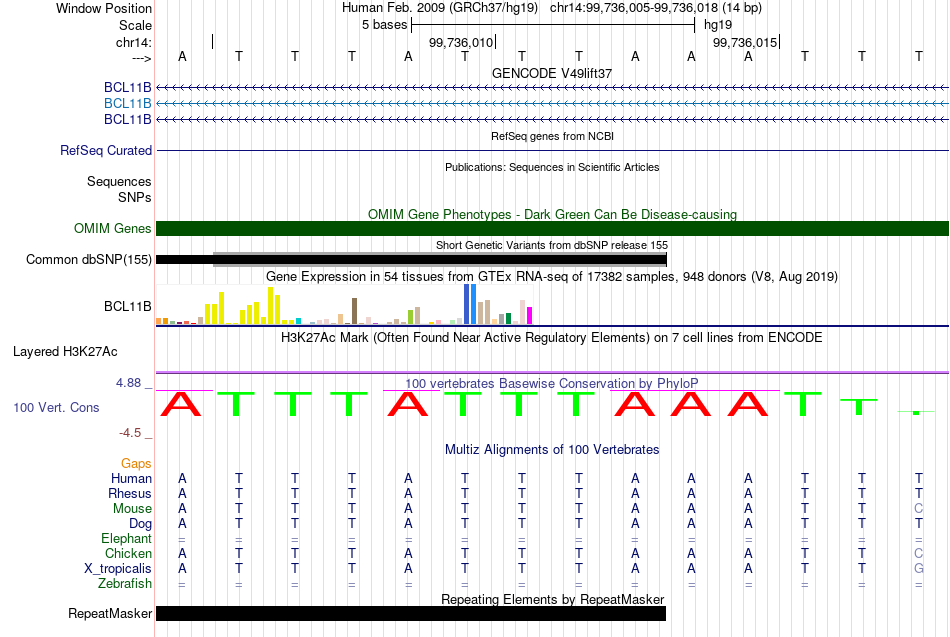Open the OMIM Gene Phenotypes track title
Screen dimensions: 950x637
coord(552,215)
